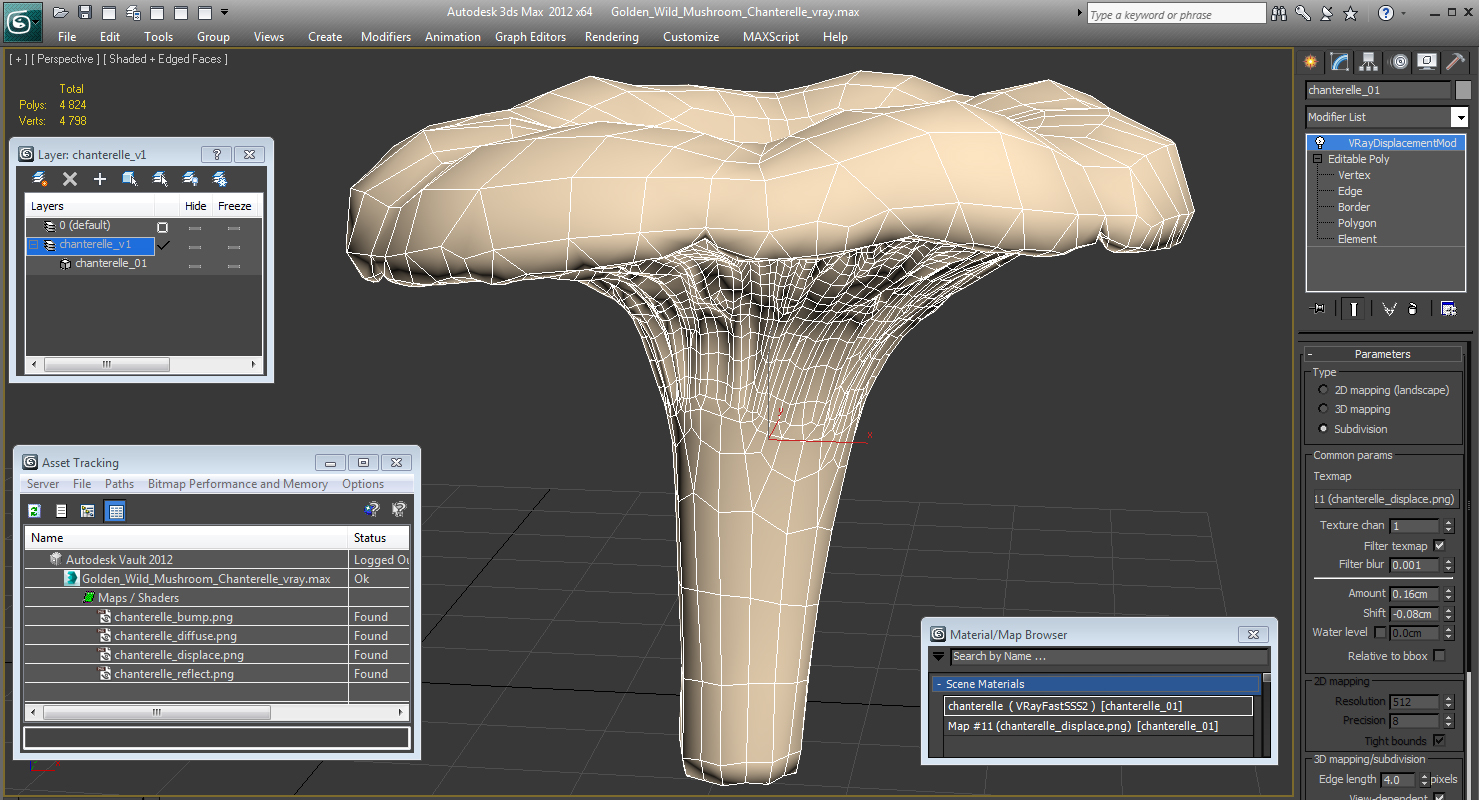Viewport: 1479px width, 800px height.
Task: Click the Pin Stack icon
Action: point(1318,309)
